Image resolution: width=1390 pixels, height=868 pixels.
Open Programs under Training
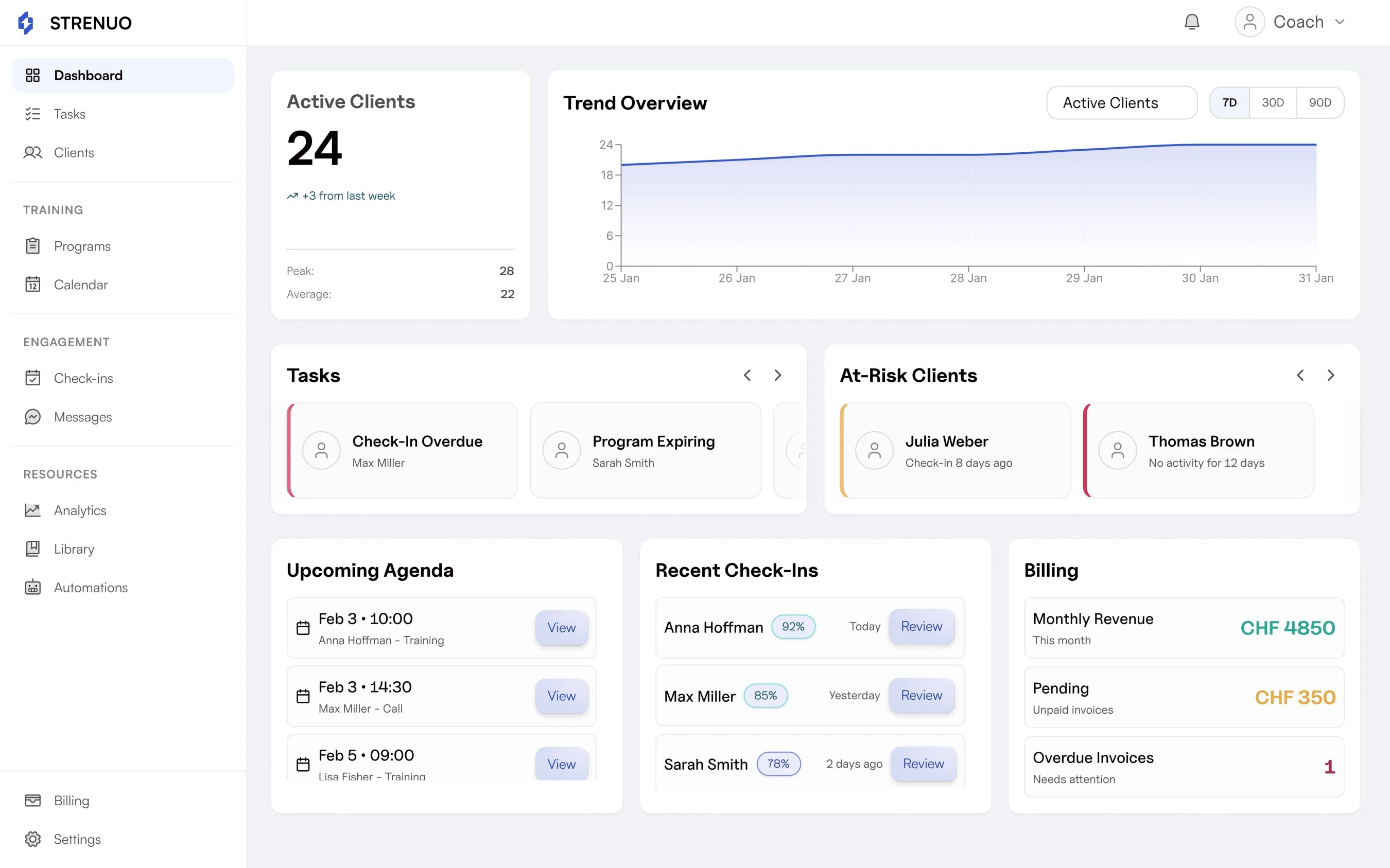coord(82,246)
